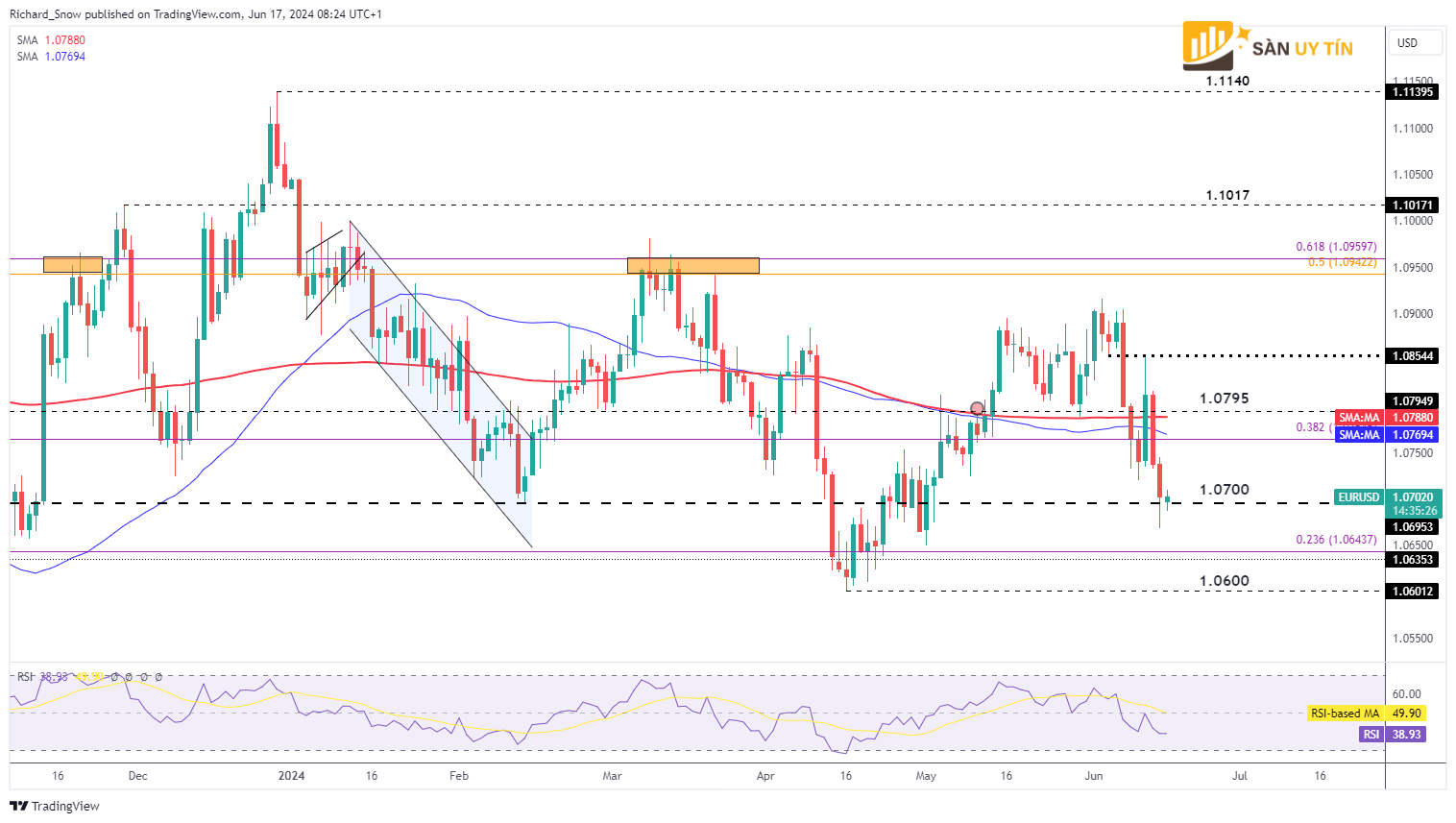
Task: Click the 1.07949 price label on axis
Action: click(1413, 401)
